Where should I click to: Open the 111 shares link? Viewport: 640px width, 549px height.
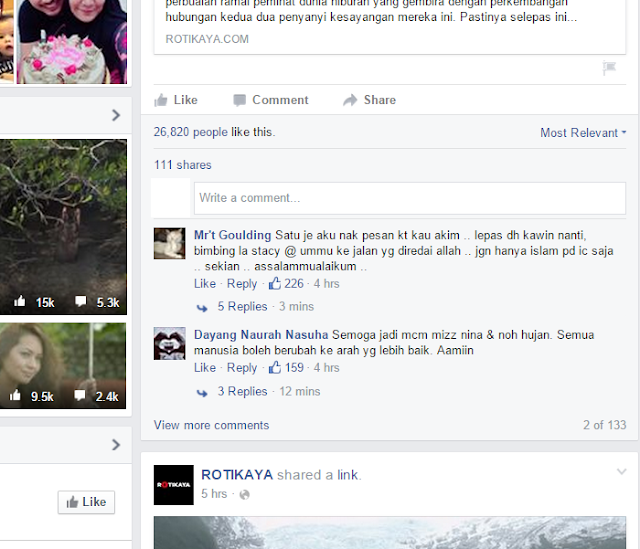point(182,165)
